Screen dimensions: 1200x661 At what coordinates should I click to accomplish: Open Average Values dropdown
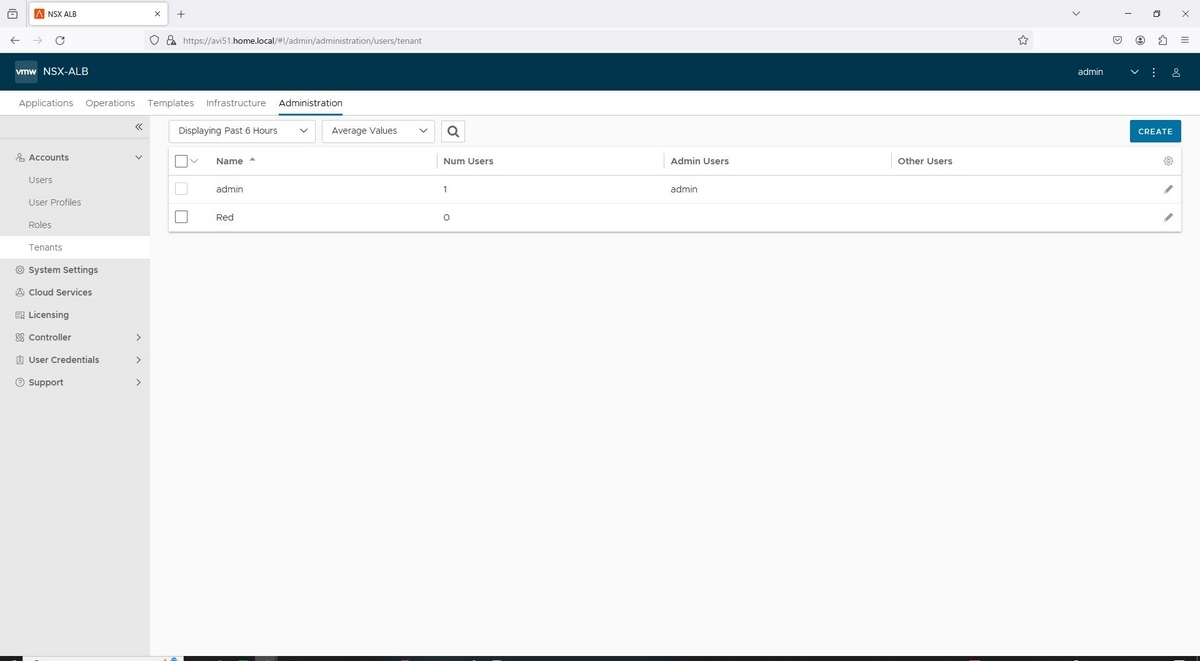378,131
